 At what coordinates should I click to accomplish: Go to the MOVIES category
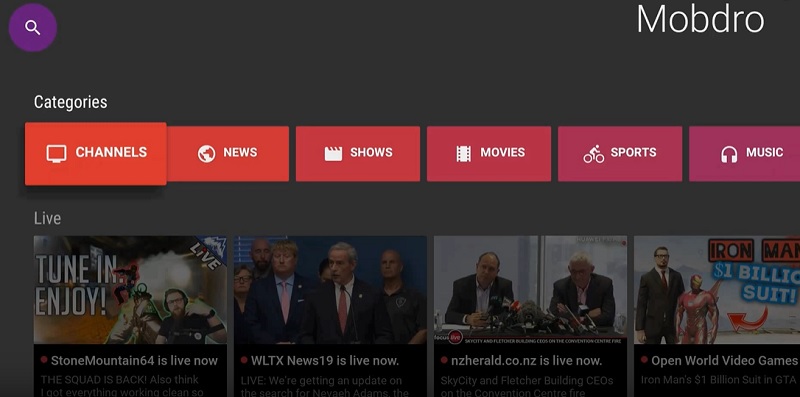click(489, 154)
